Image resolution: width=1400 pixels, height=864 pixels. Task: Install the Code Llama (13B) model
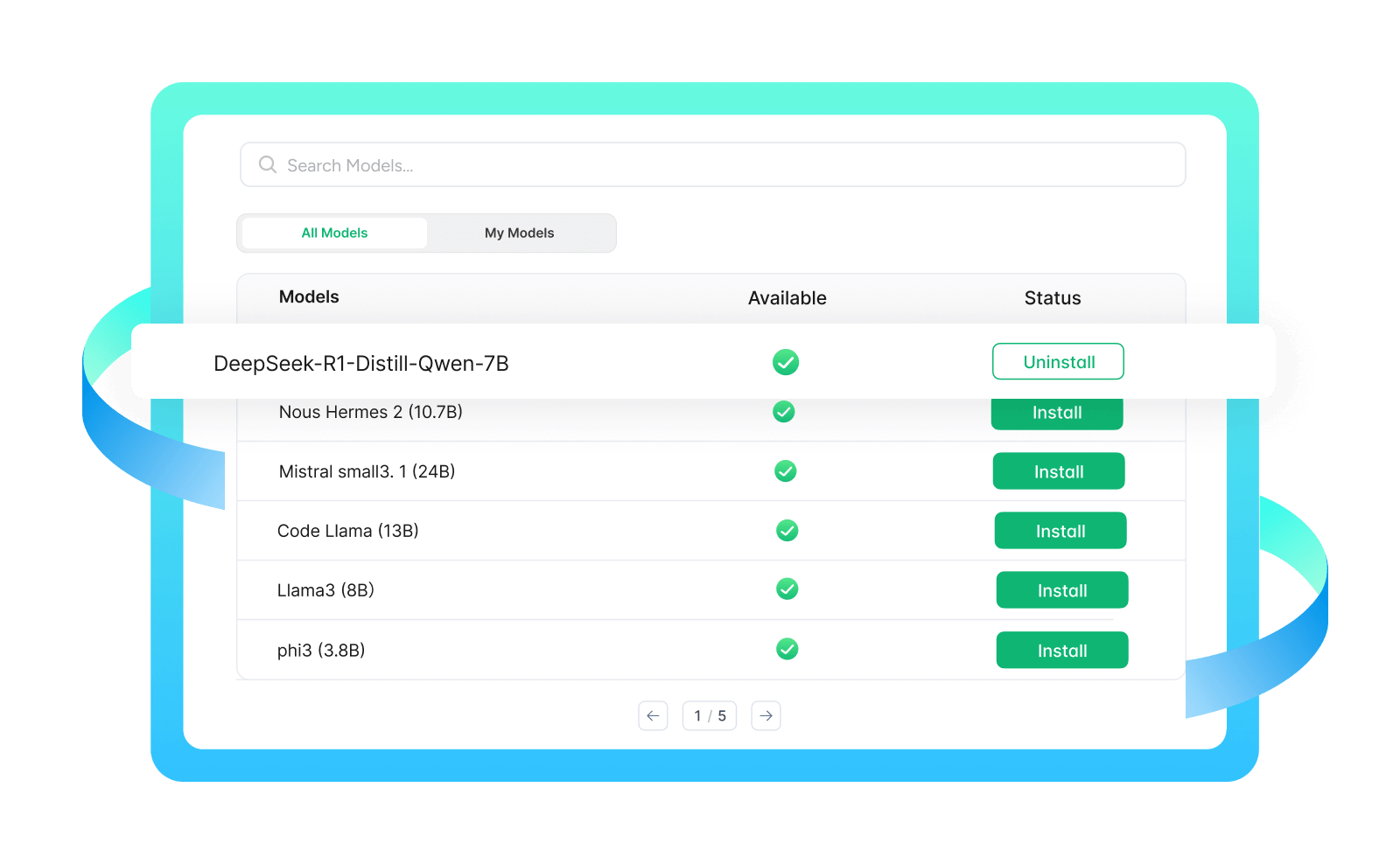coord(1060,531)
